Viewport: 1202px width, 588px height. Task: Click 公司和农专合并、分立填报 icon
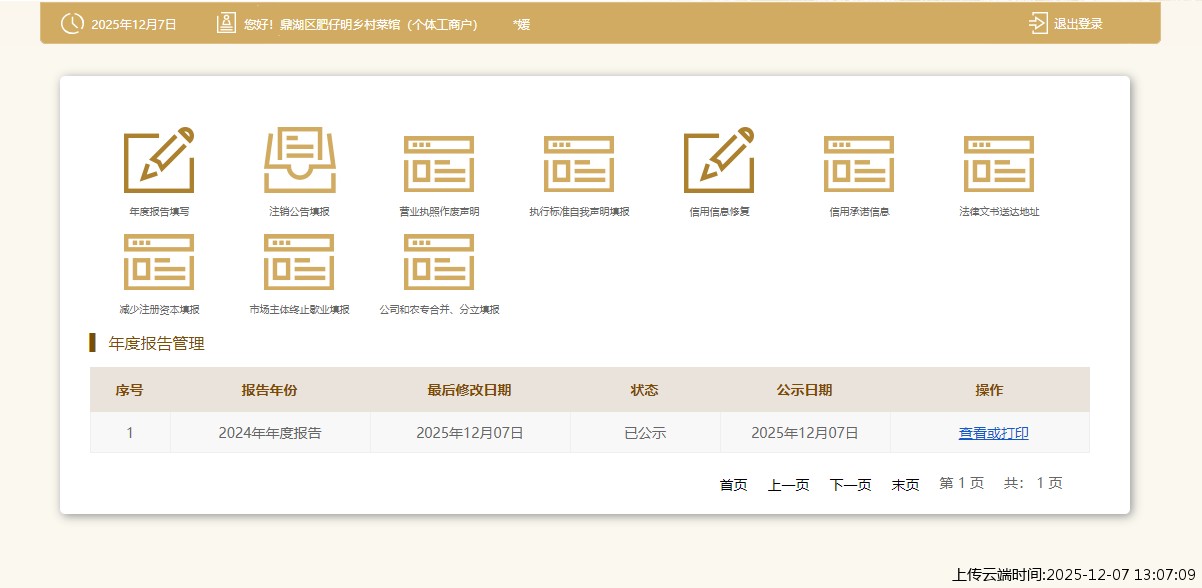[439, 261]
